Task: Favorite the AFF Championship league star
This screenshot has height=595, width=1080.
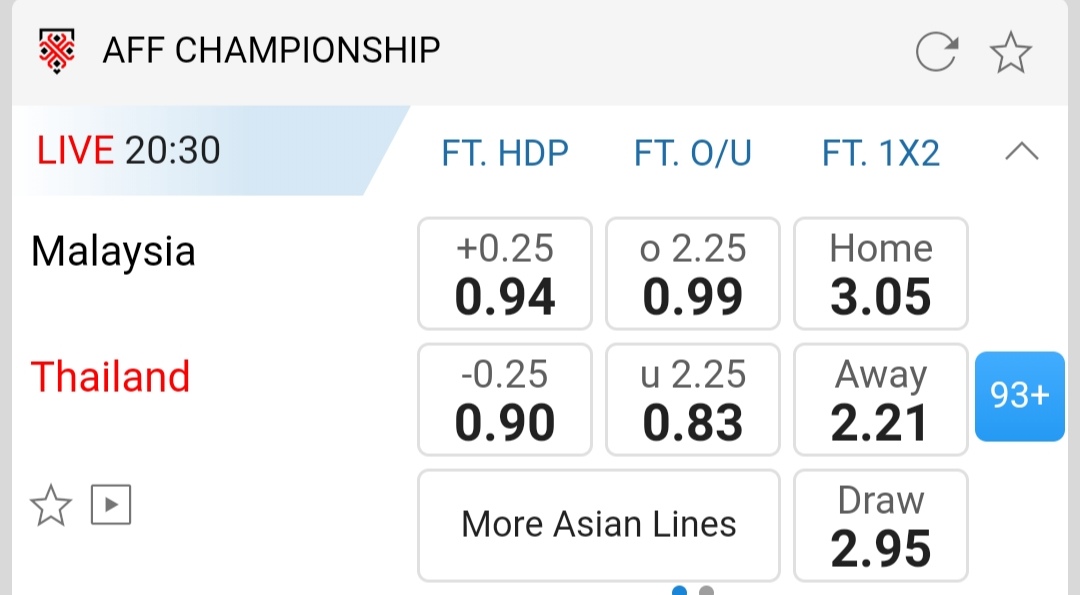Action: (x=1011, y=52)
